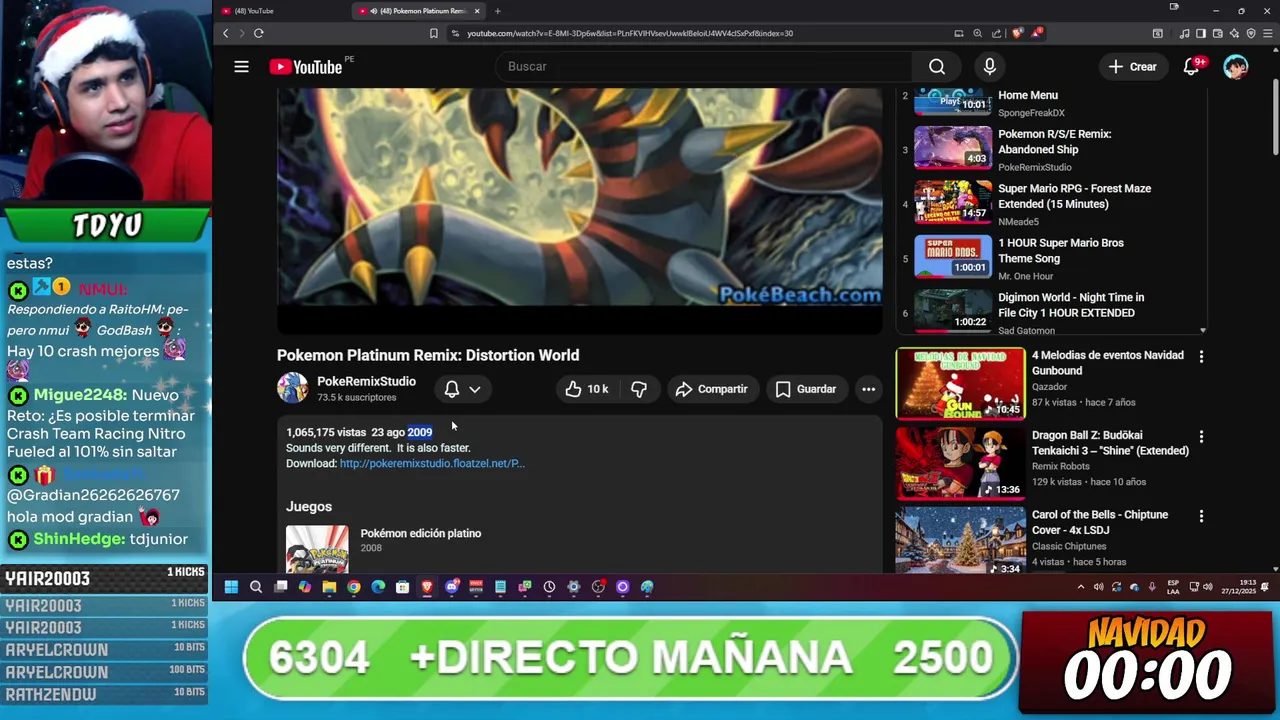Select the Pokemon Platinum Remix tab
The width and height of the screenshot is (1280, 720).
(x=418, y=11)
